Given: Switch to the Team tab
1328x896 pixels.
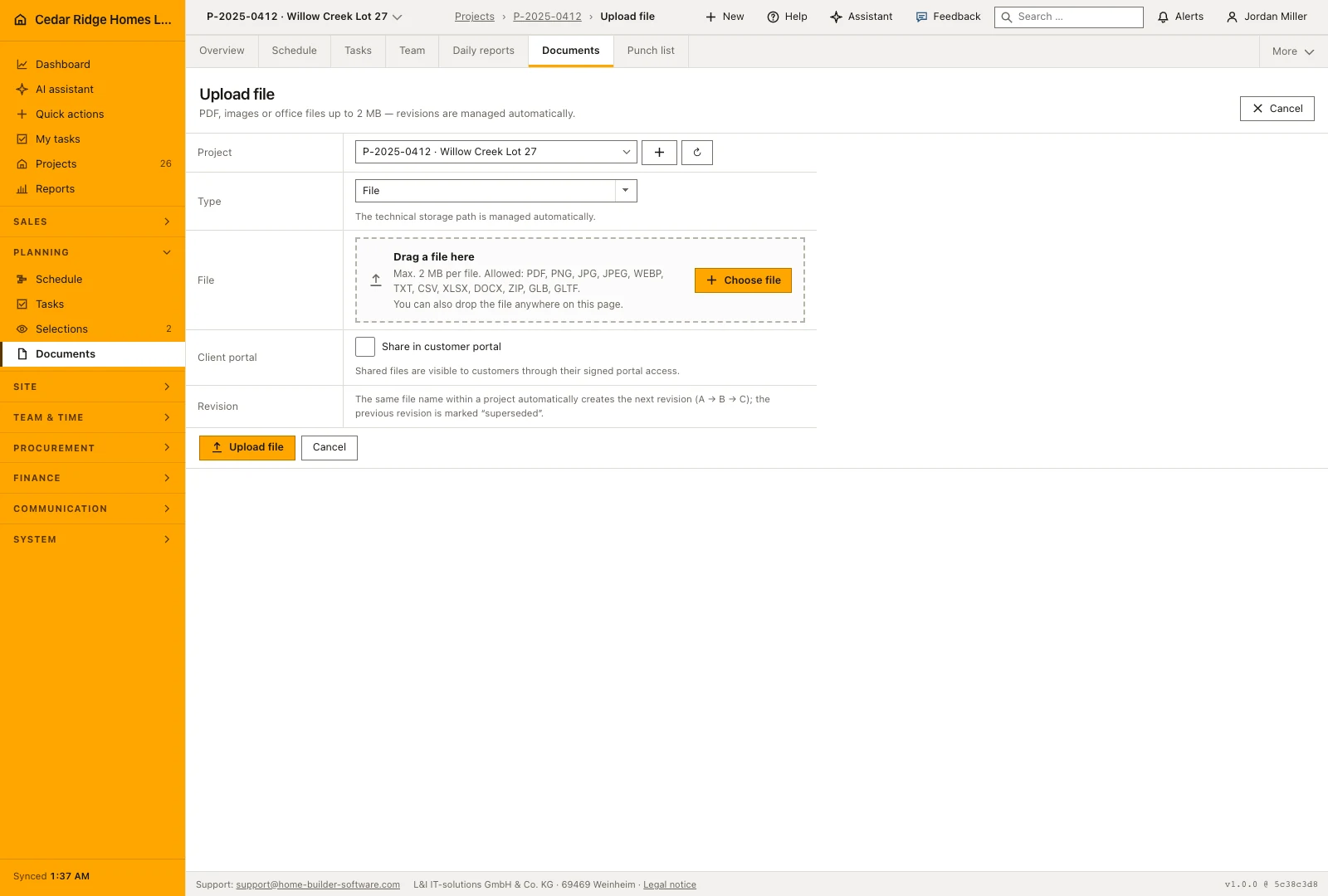Looking at the screenshot, I should pos(412,51).
